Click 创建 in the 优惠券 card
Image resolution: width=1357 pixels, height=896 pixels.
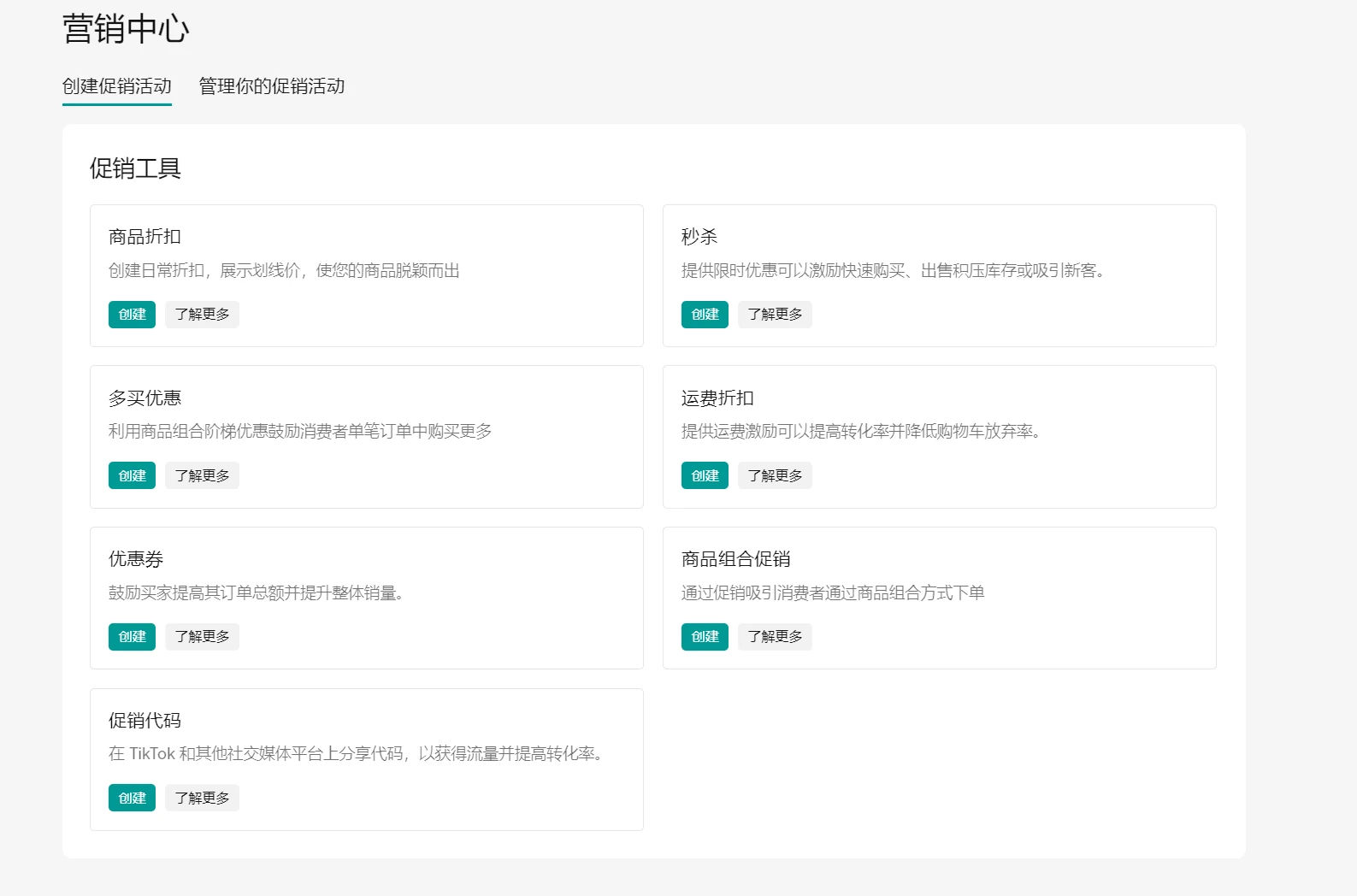tap(132, 637)
